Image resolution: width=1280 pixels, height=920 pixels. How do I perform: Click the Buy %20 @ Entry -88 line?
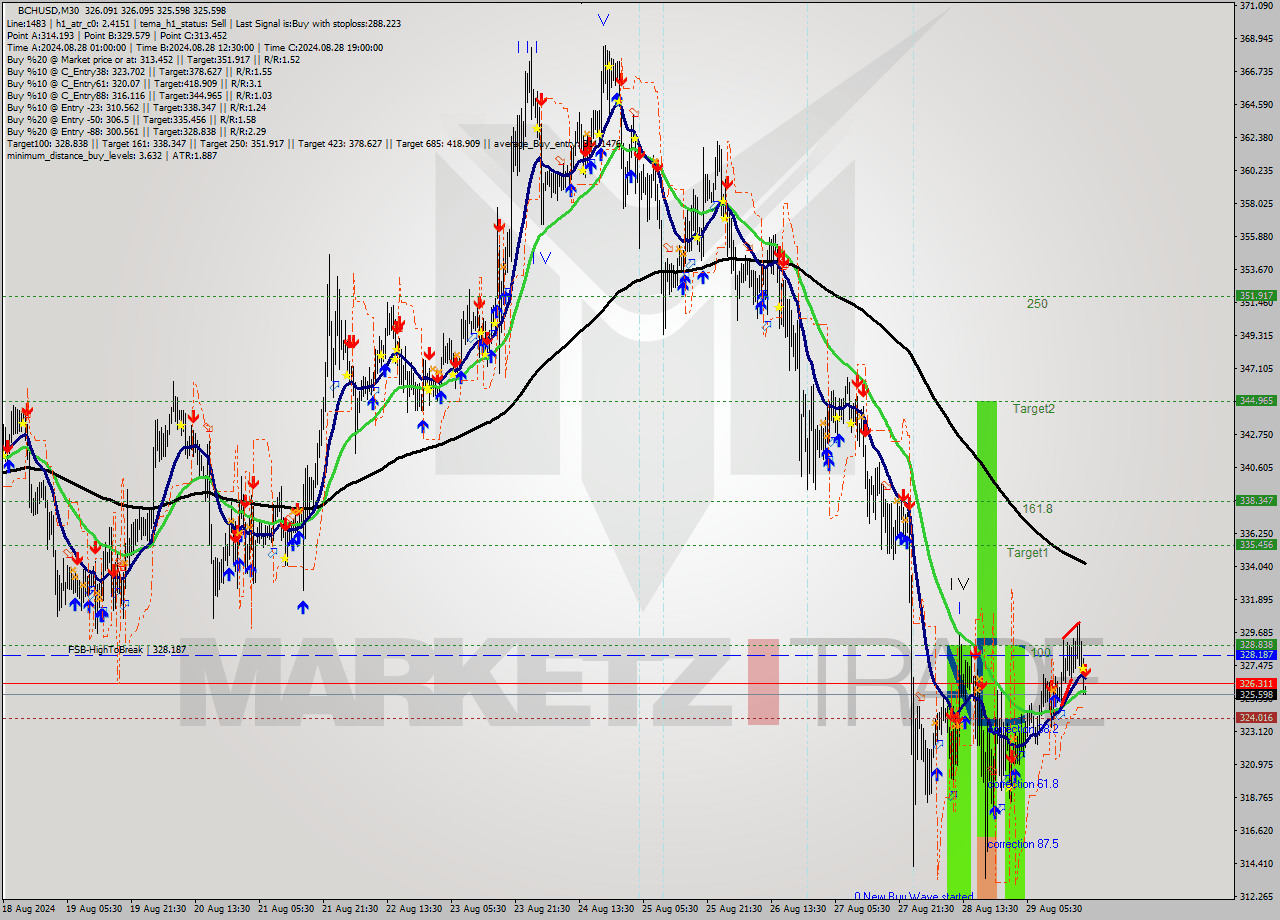pos(136,131)
